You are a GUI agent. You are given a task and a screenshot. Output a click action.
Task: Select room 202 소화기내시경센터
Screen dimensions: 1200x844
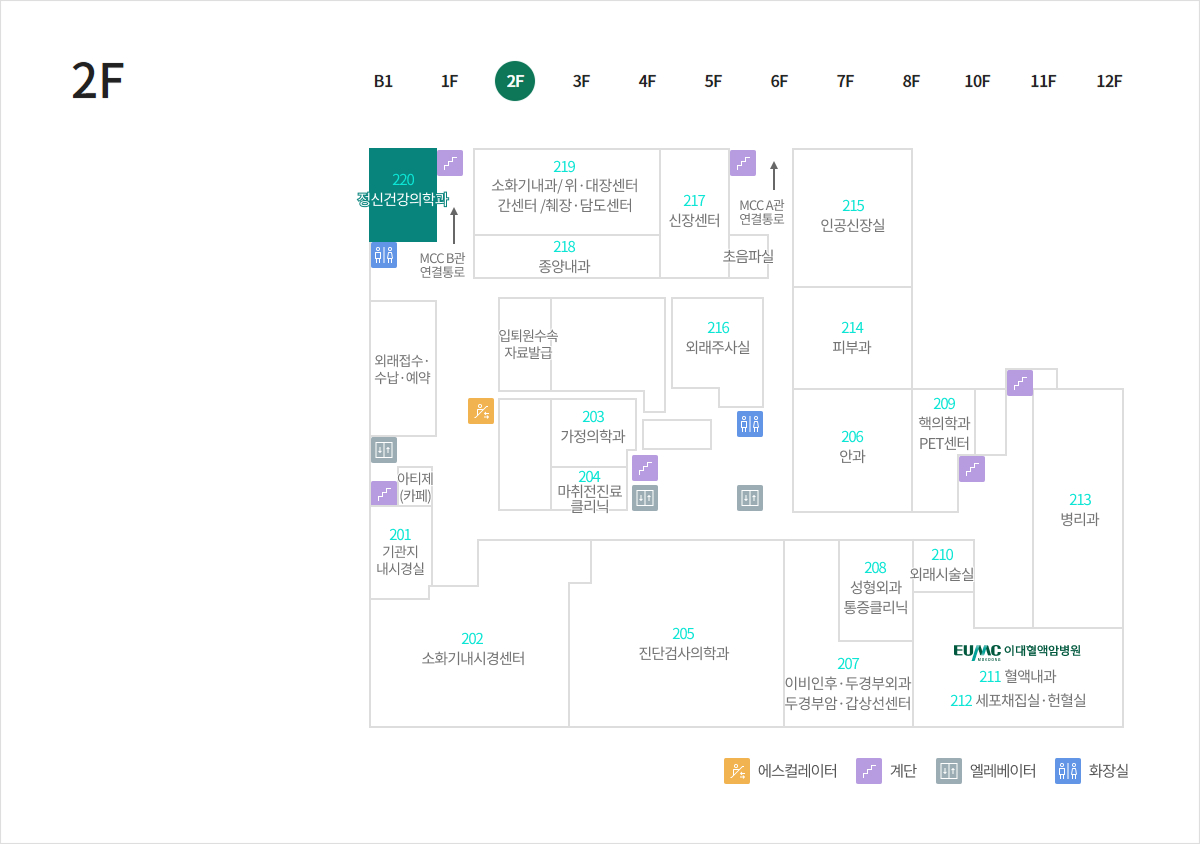472,649
